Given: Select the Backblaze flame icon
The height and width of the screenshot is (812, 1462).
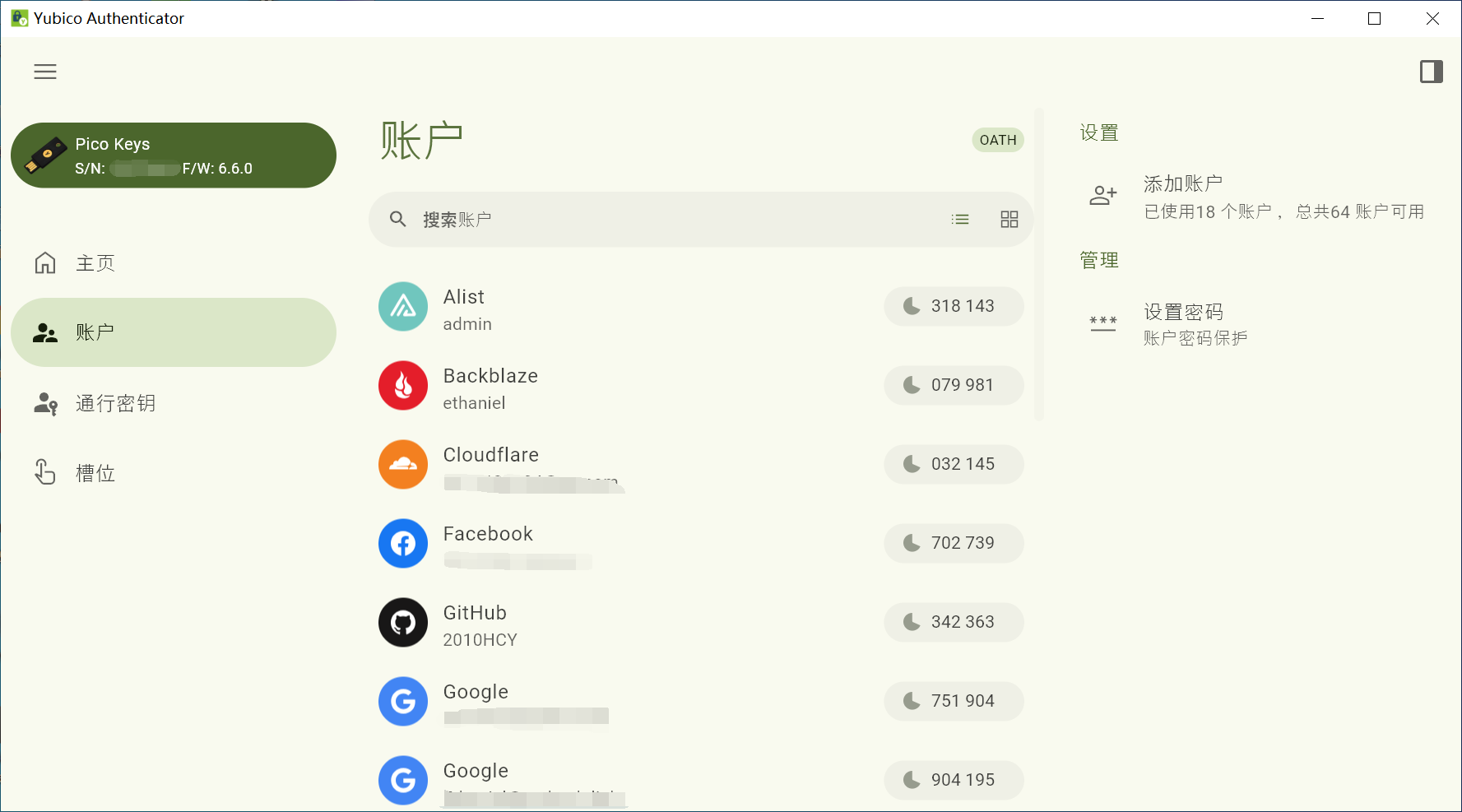Looking at the screenshot, I should click(x=403, y=386).
